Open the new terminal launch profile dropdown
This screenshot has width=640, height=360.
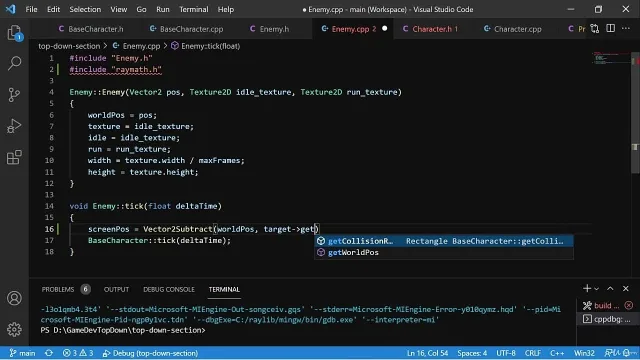(x=596, y=289)
